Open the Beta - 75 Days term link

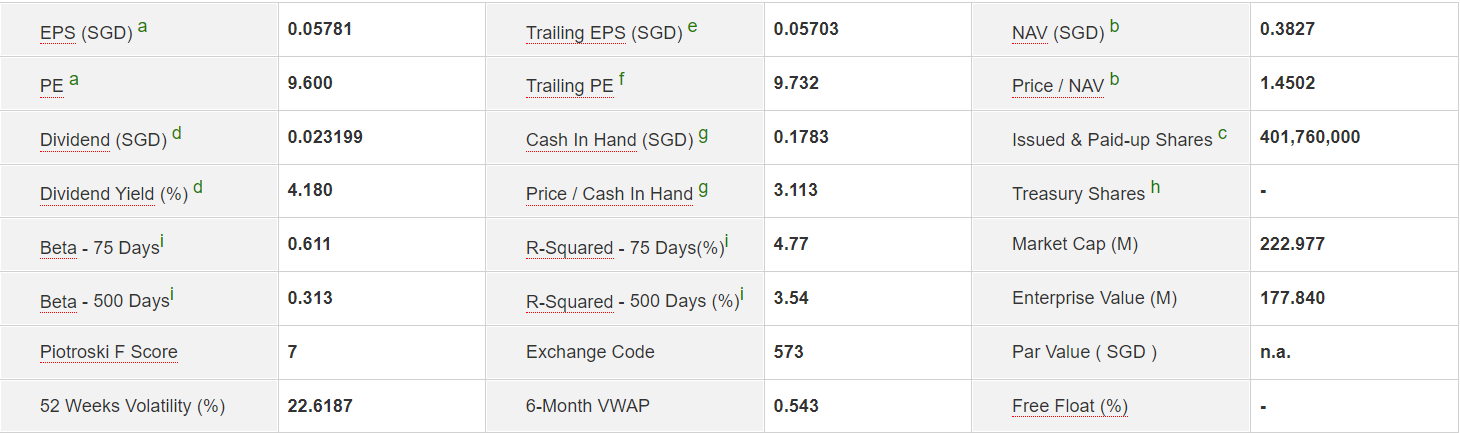point(58,248)
